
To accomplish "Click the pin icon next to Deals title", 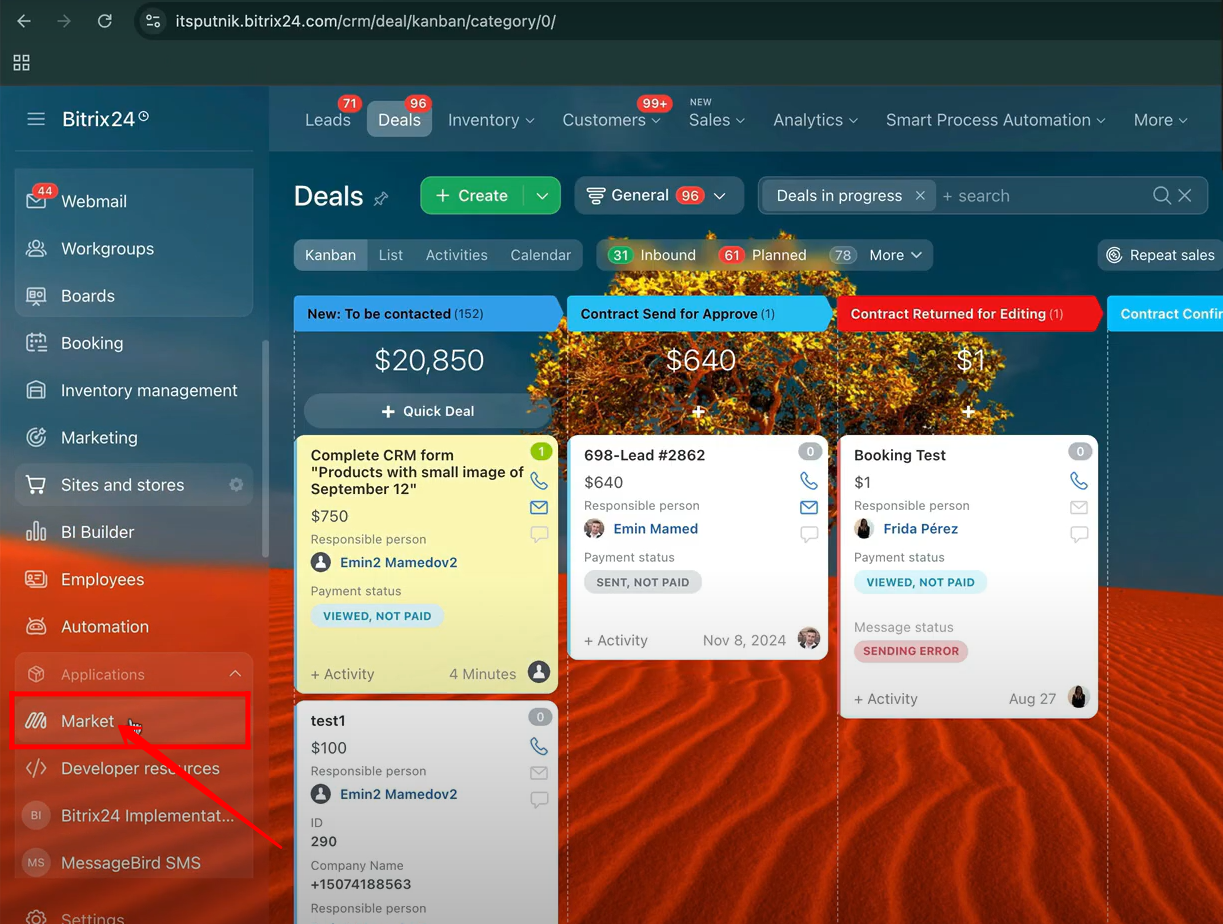I will click(x=381, y=198).
